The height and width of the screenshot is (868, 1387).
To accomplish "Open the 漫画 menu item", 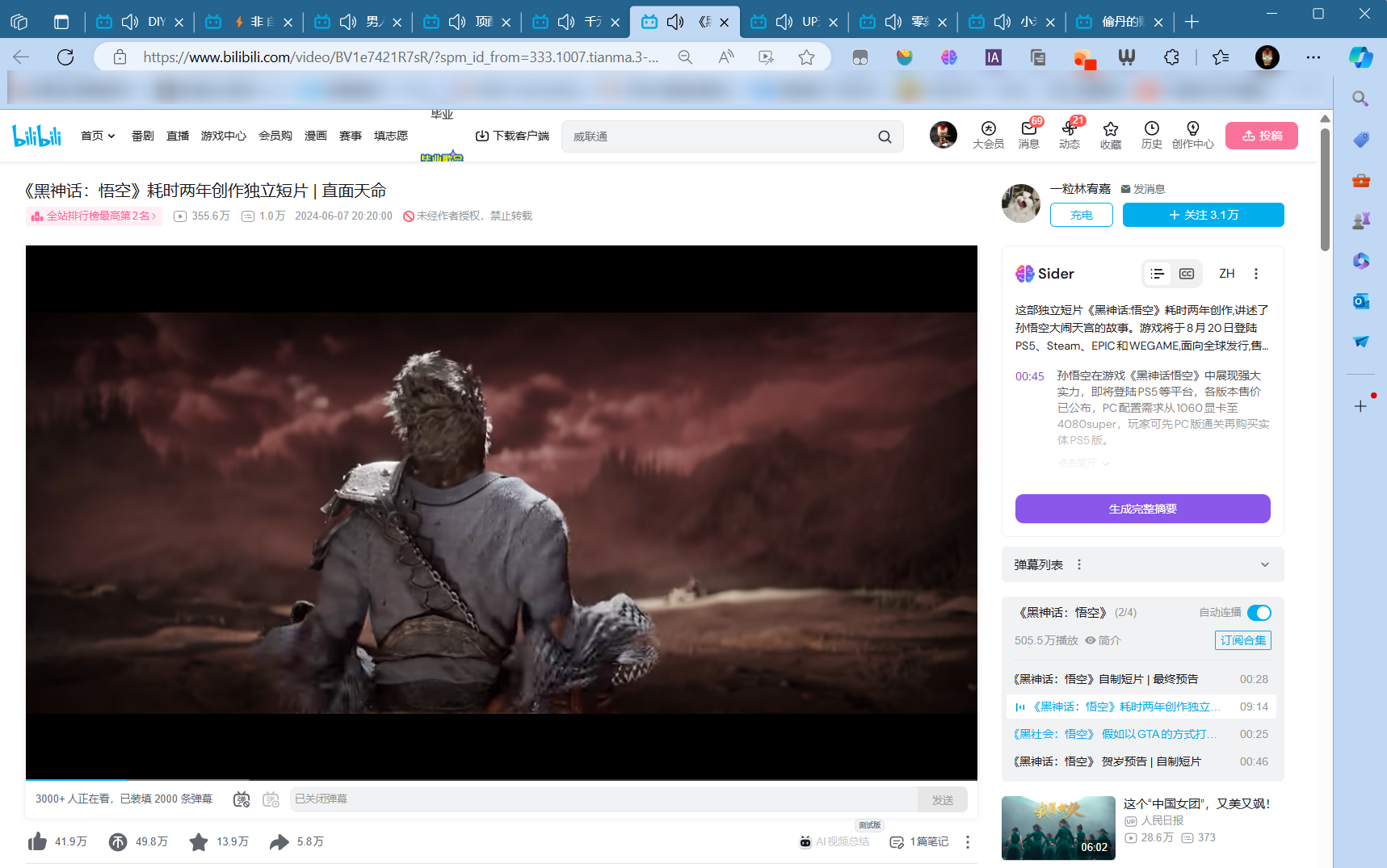I will 316,136.
